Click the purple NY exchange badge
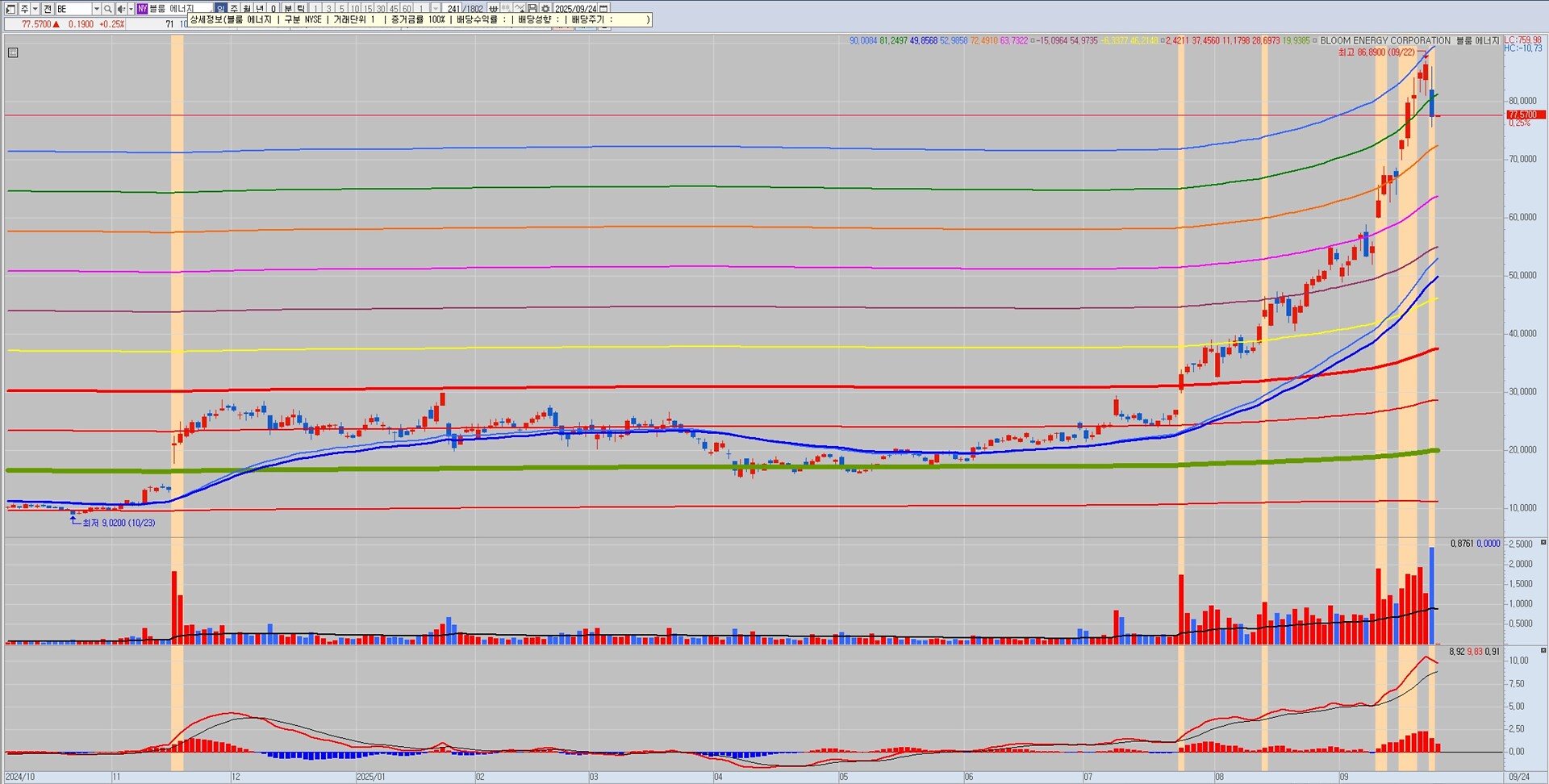The height and width of the screenshot is (784, 1549). tap(142, 9)
